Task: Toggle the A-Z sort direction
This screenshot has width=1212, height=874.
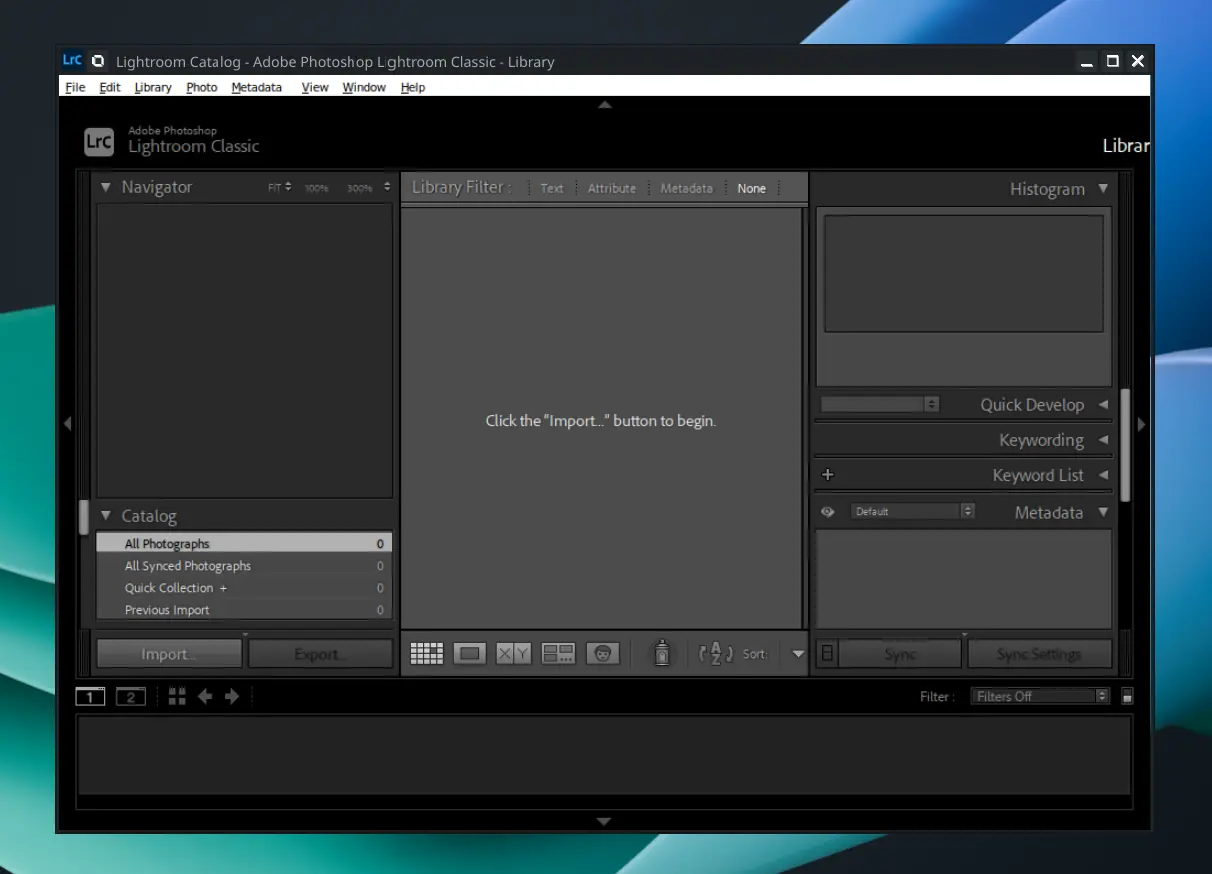Action: pos(715,654)
